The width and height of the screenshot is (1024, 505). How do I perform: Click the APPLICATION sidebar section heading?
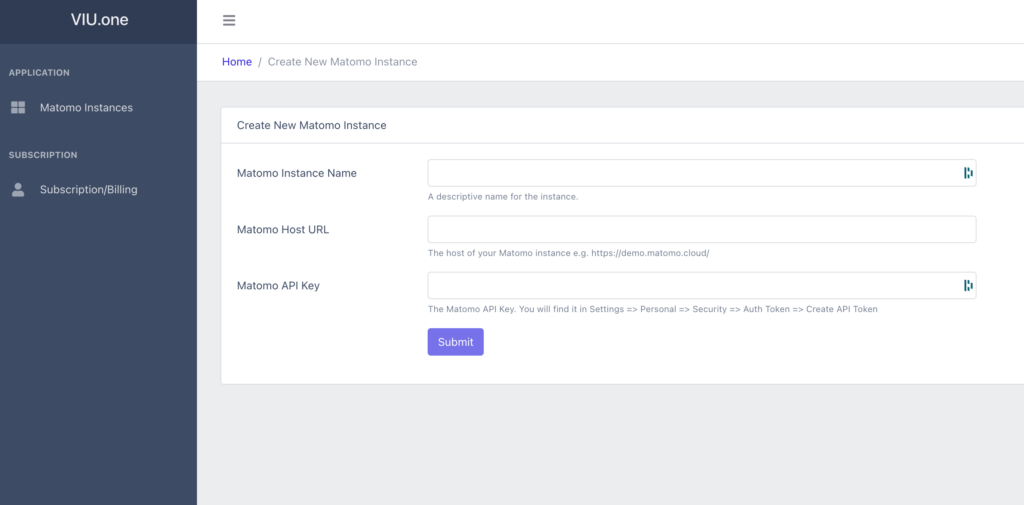point(39,73)
